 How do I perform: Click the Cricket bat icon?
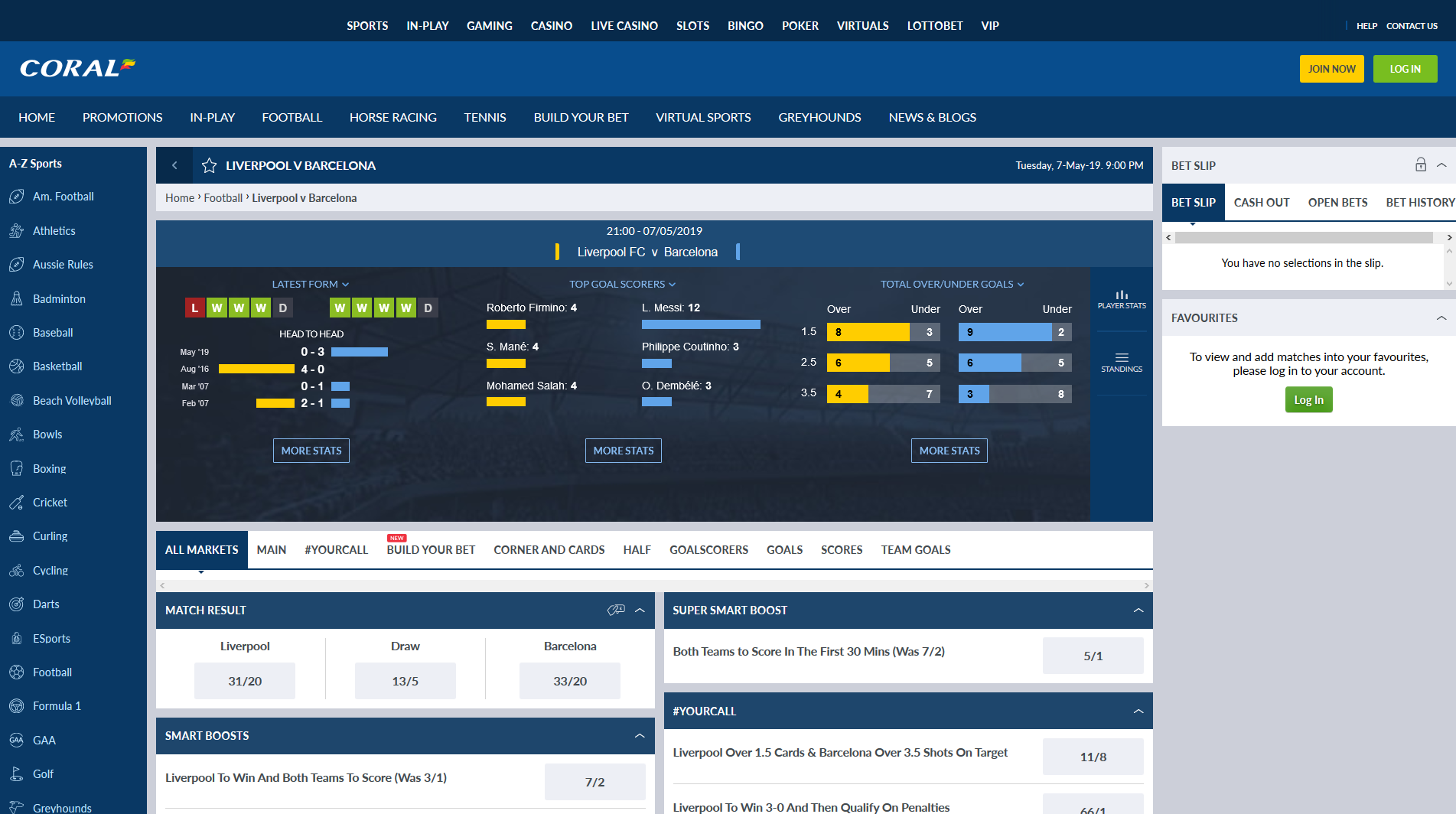[x=17, y=503]
